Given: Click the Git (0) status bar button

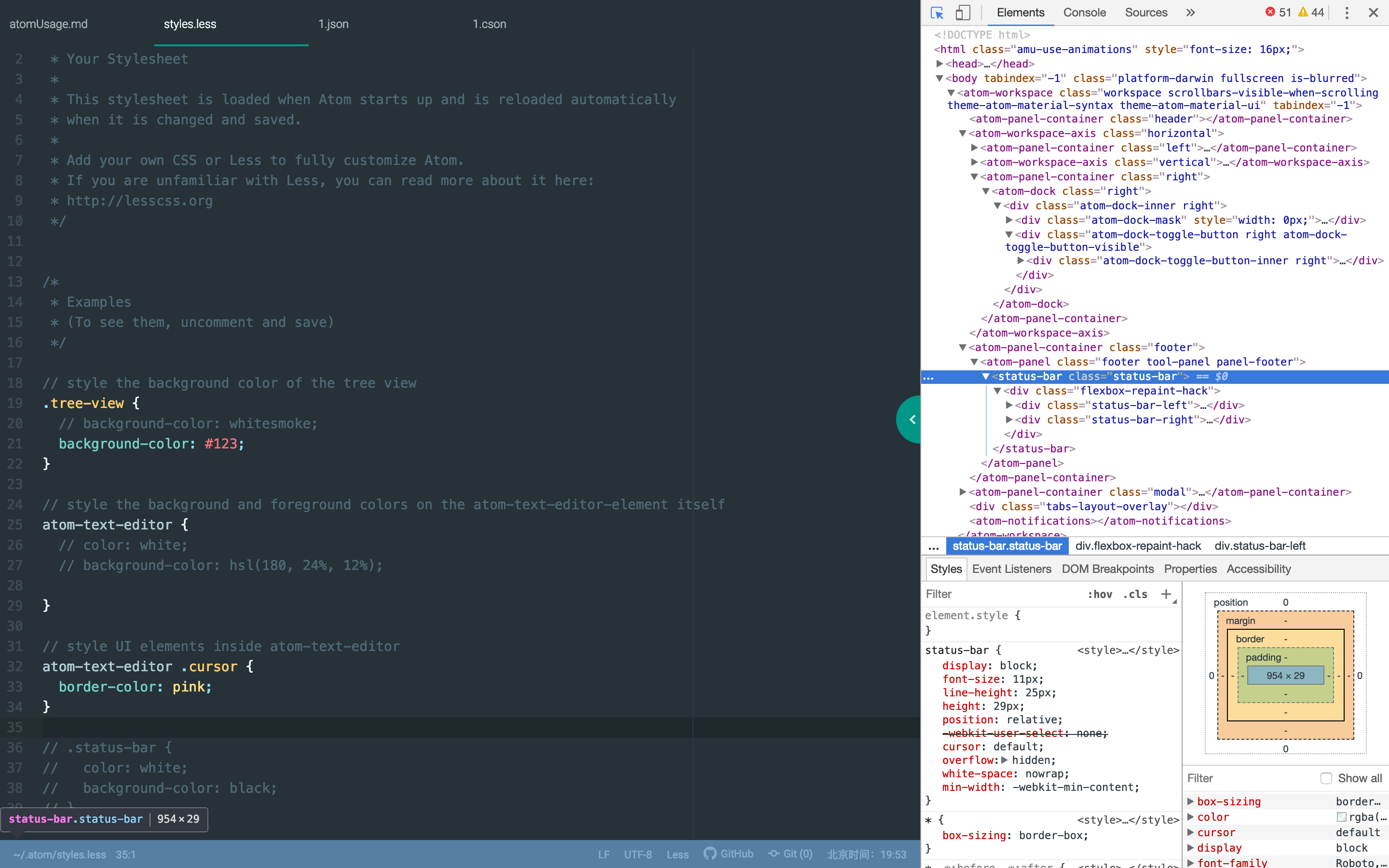Looking at the screenshot, I should tap(791, 854).
